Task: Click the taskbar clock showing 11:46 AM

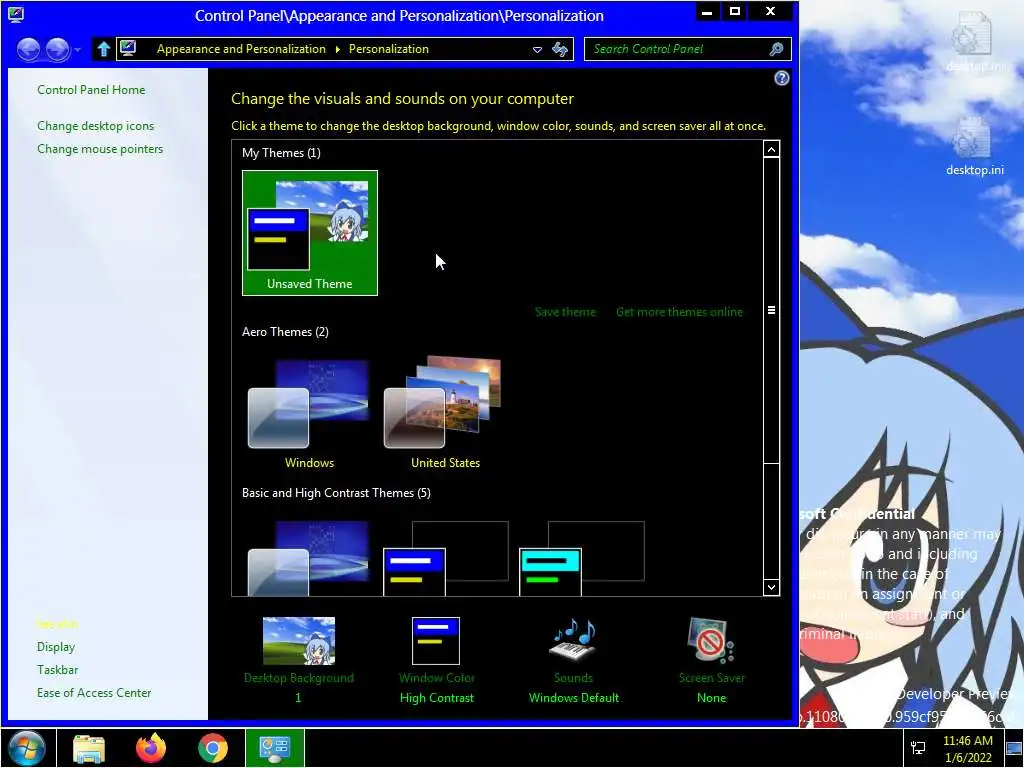Action: point(968,748)
